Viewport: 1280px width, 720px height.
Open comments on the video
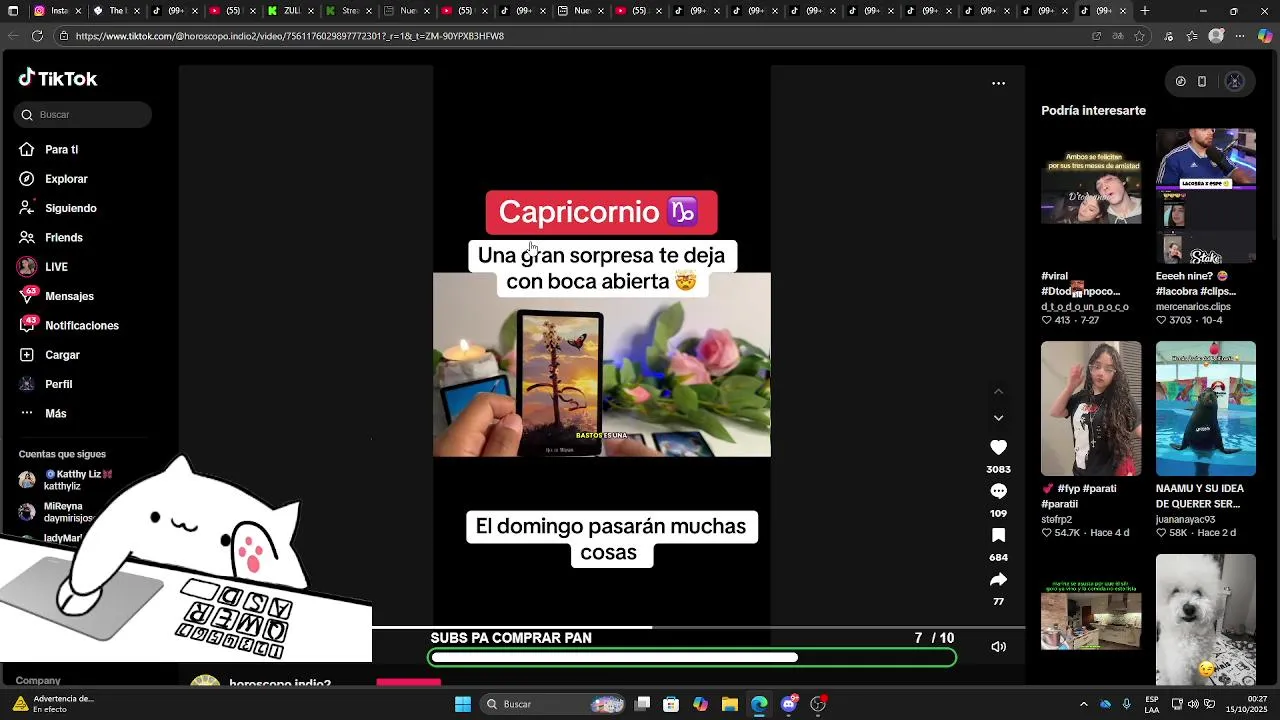[998, 492]
